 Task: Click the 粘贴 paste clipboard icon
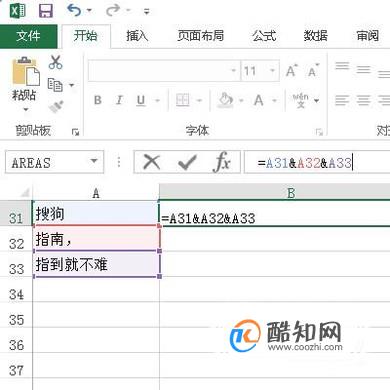pyautogui.click(x=25, y=71)
